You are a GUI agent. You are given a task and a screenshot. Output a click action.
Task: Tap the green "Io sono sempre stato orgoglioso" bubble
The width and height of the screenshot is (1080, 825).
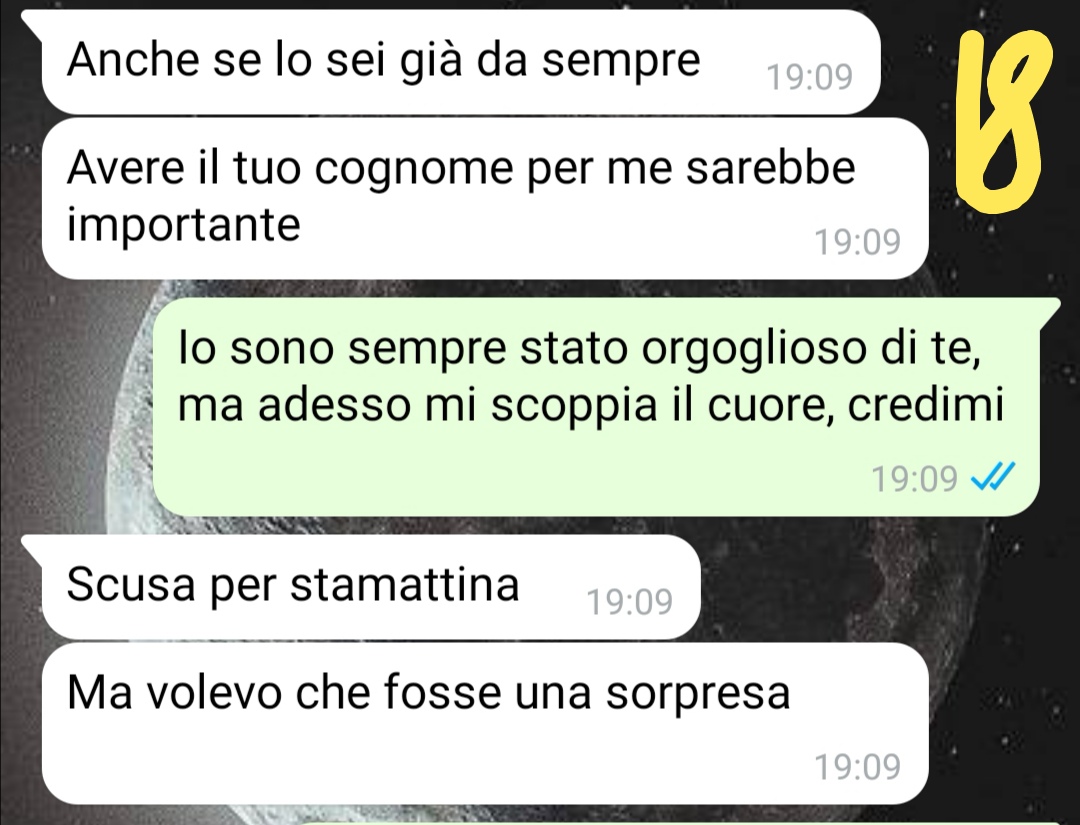tap(596, 406)
